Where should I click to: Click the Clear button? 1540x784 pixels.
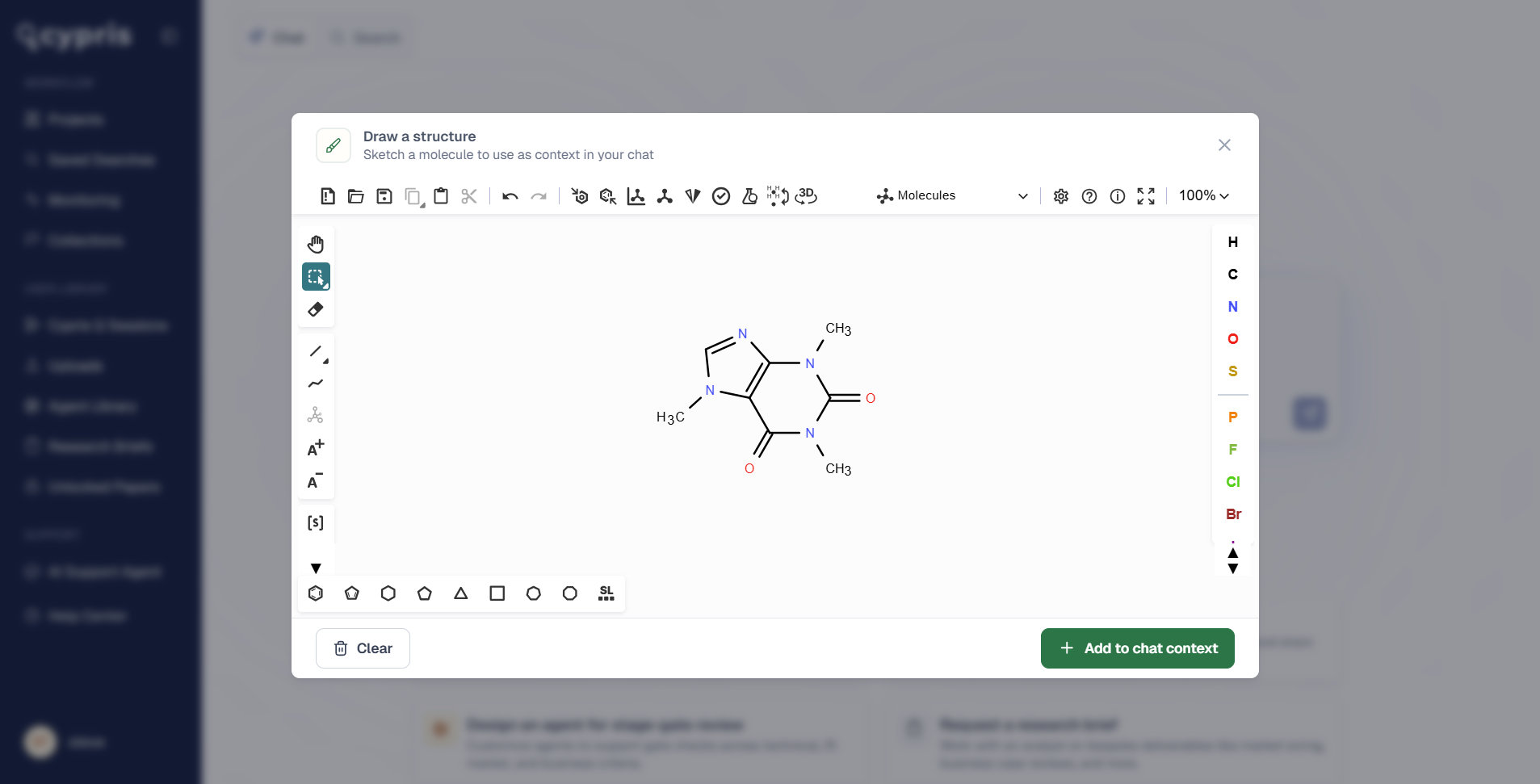tap(363, 648)
